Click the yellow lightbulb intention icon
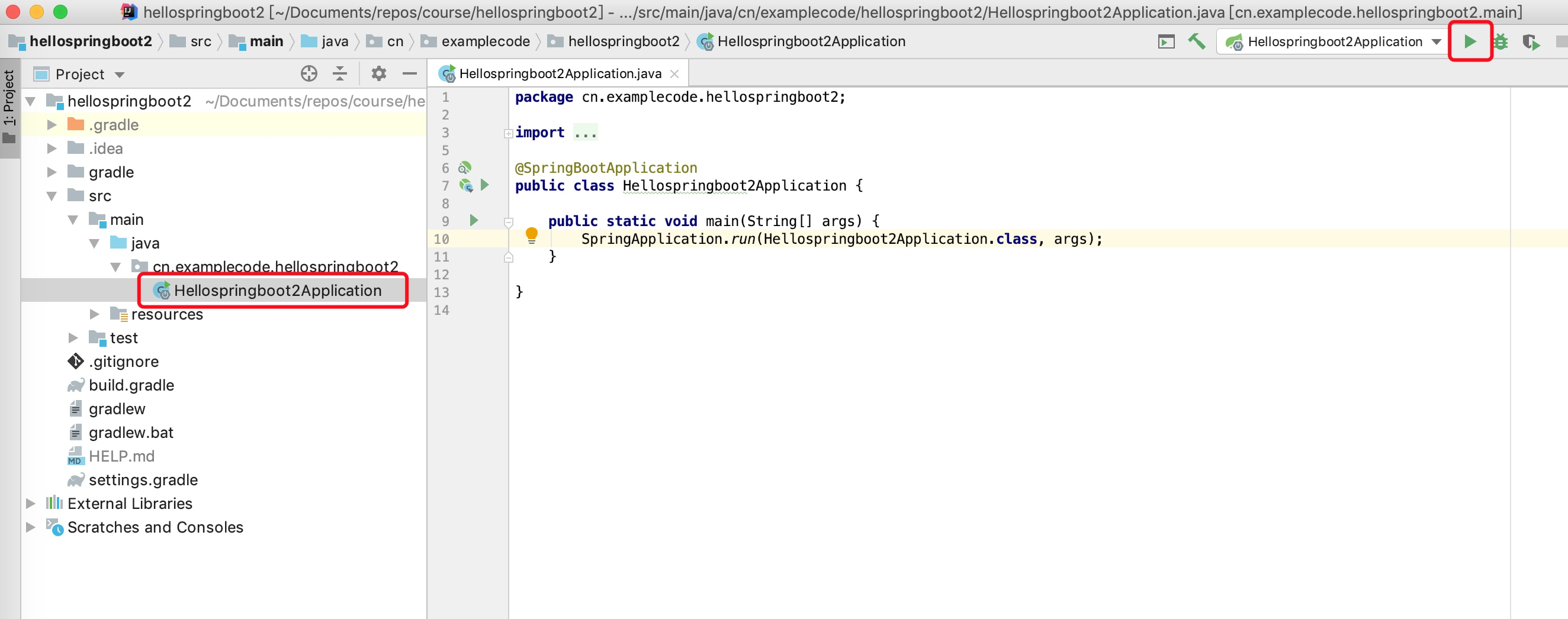The height and width of the screenshot is (619, 1568). 531,236
